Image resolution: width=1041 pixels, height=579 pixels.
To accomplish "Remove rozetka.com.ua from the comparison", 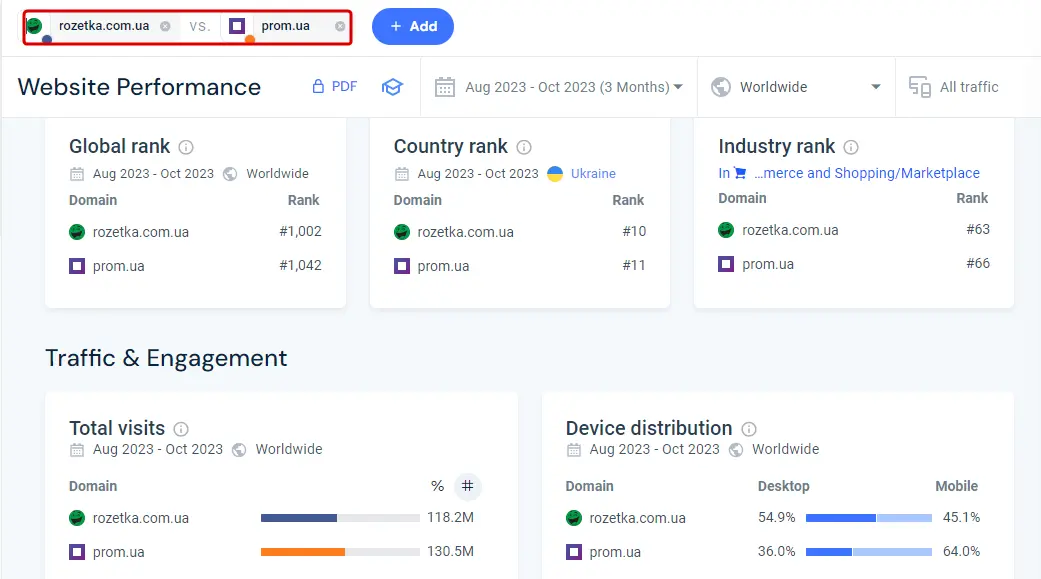I will [x=165, y=26].
